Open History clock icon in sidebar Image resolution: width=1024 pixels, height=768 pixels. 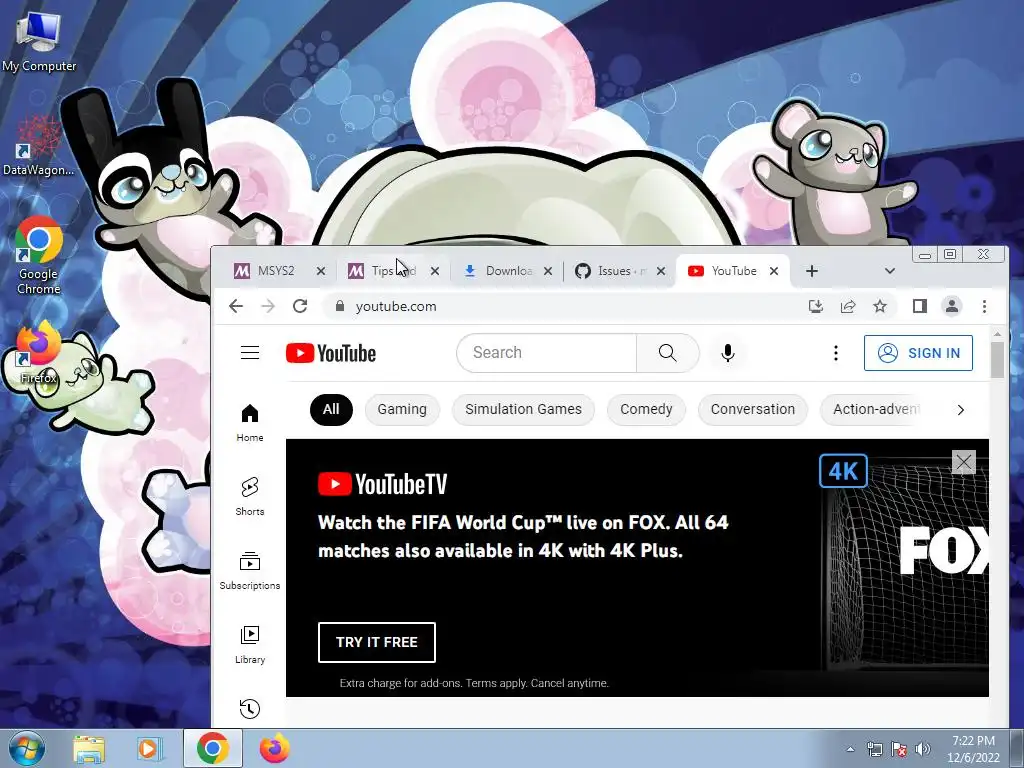(x=249, y=709)
